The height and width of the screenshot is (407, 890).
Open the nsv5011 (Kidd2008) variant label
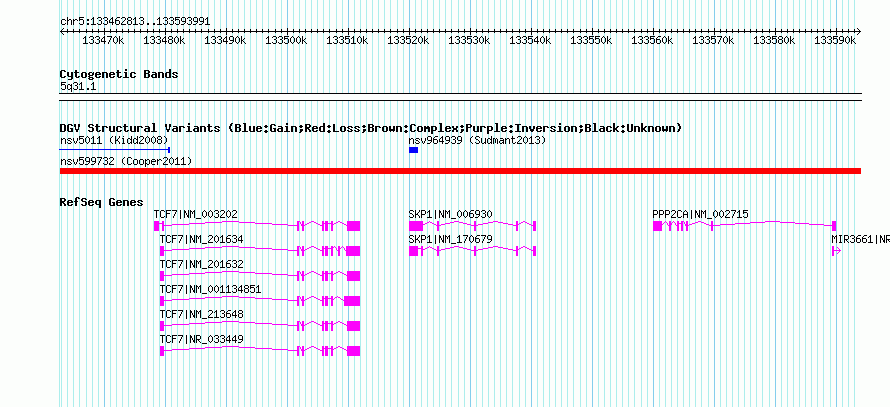pos(114,140)
